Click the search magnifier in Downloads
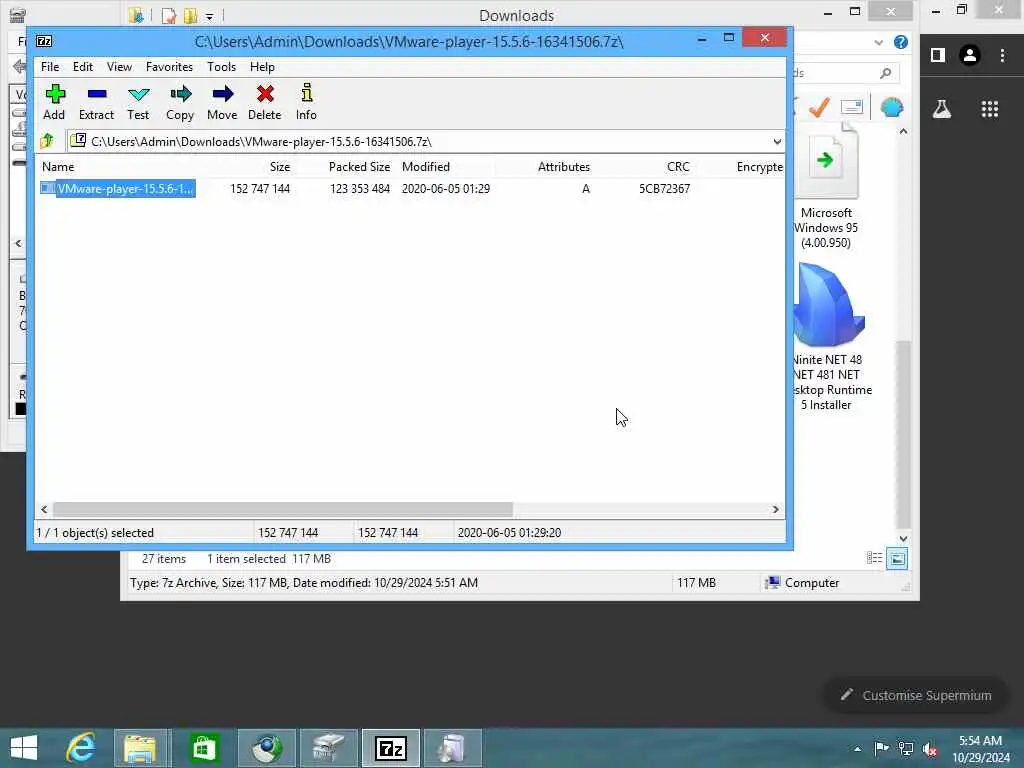Image resolution: width=1024 pixels, height=768 pixels. 886,73
